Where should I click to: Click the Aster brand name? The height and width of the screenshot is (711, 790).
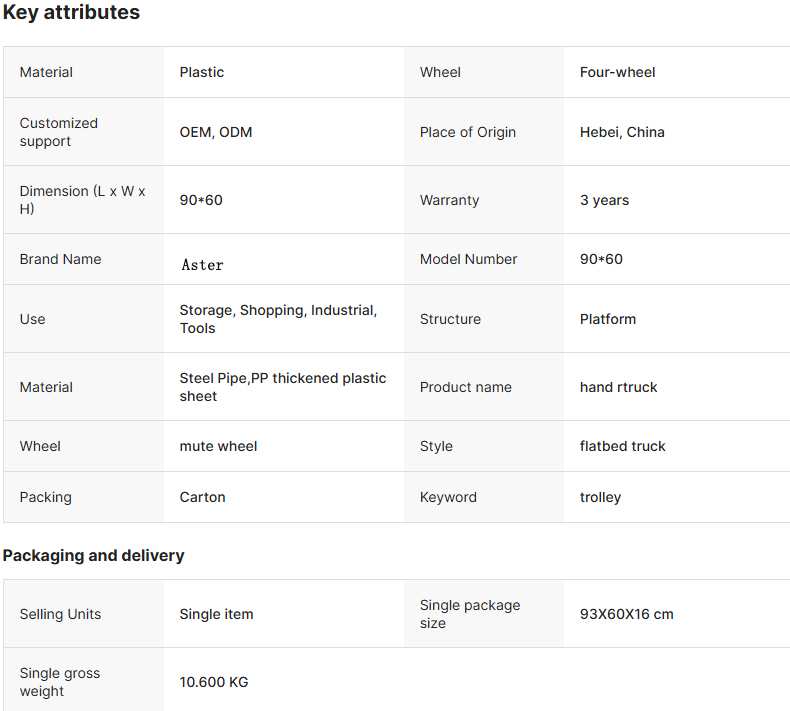tap(202, 265)
